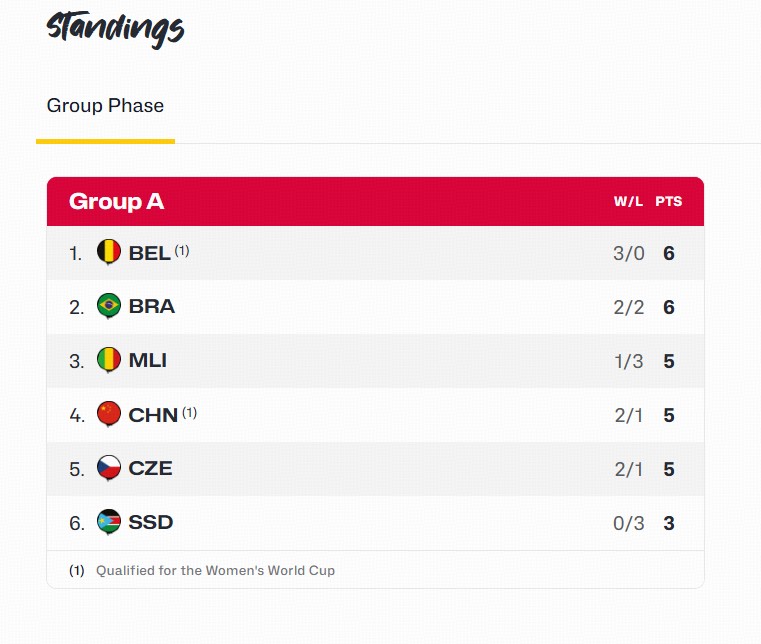
Task: Open the SSD team link
Action: (x=151, y=523)
